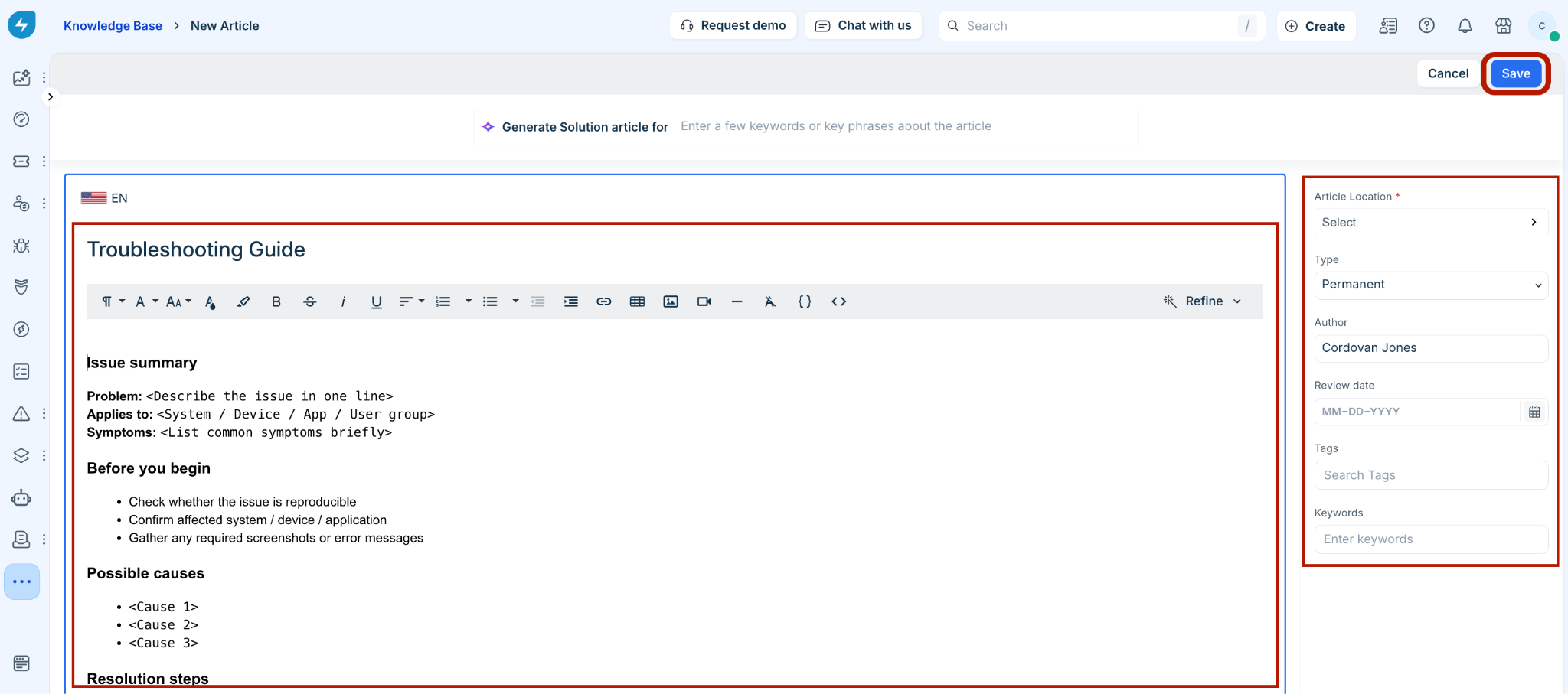Increase indent of the paragraph
The width and height of the screenshot is (1568, 694).
(x=571, y=301)
